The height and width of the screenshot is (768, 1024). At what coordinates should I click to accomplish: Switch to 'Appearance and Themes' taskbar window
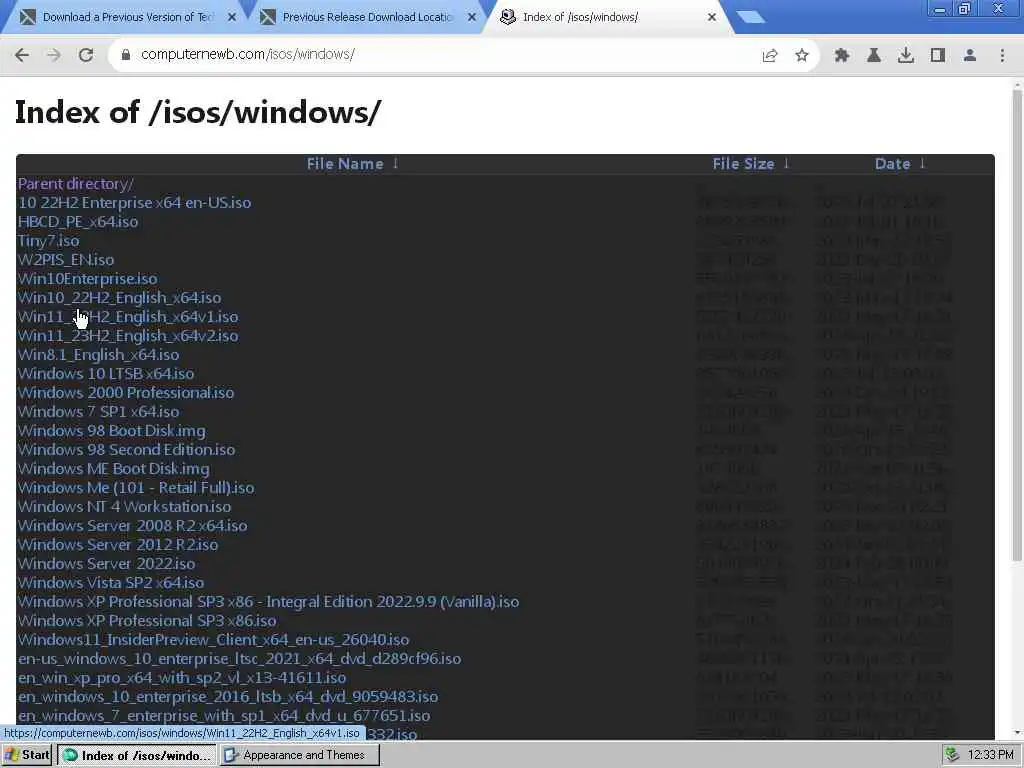point(299,755)
